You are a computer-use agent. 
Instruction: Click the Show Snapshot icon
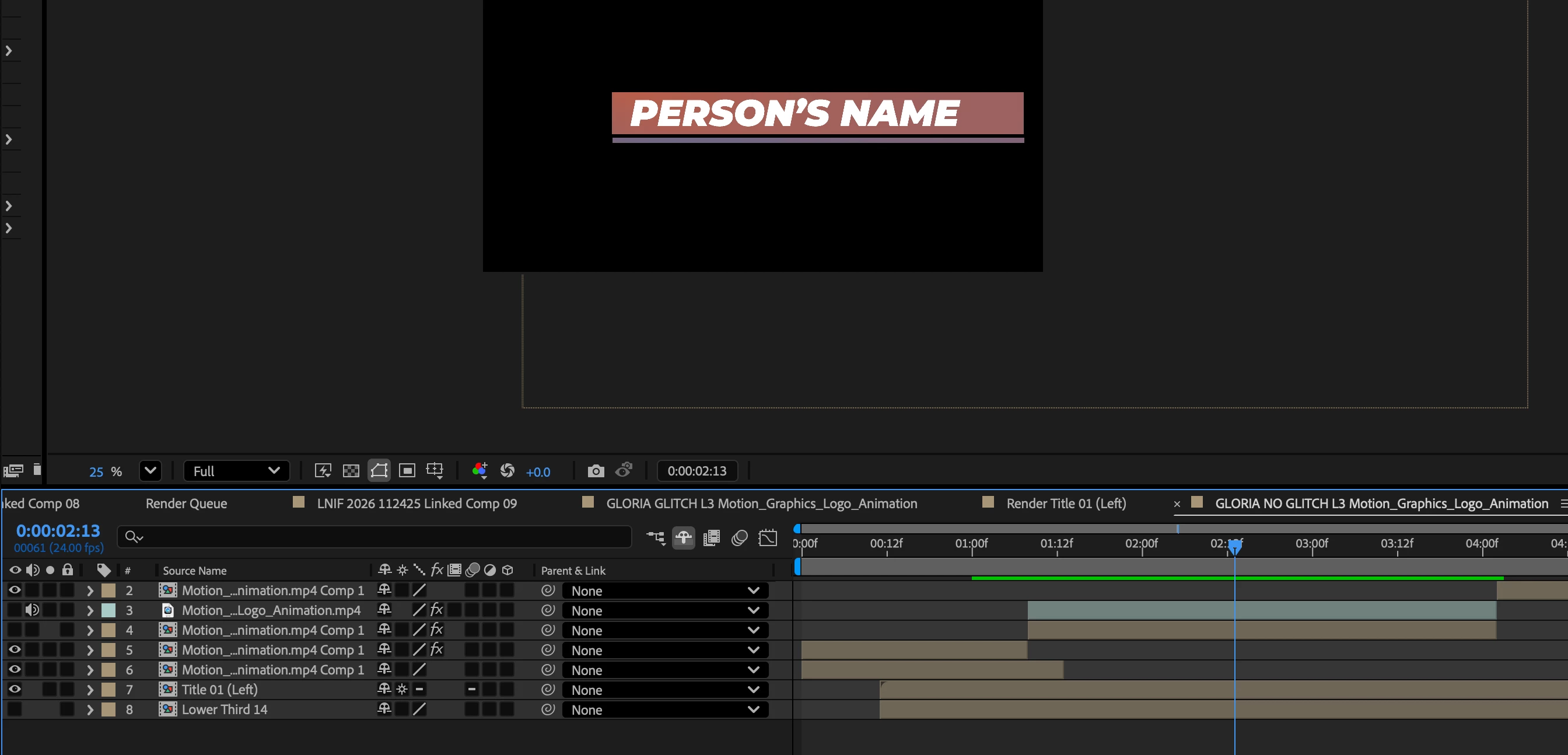tap(624, 470)
